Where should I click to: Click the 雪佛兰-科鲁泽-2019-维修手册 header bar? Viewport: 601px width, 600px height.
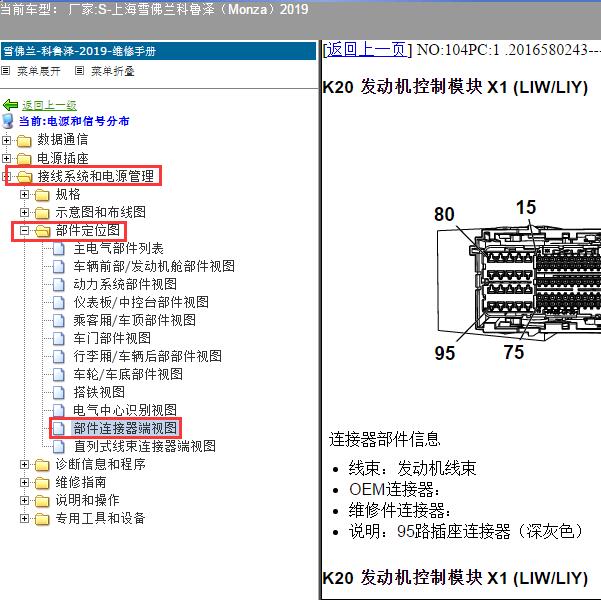click(x=158, y=51)
